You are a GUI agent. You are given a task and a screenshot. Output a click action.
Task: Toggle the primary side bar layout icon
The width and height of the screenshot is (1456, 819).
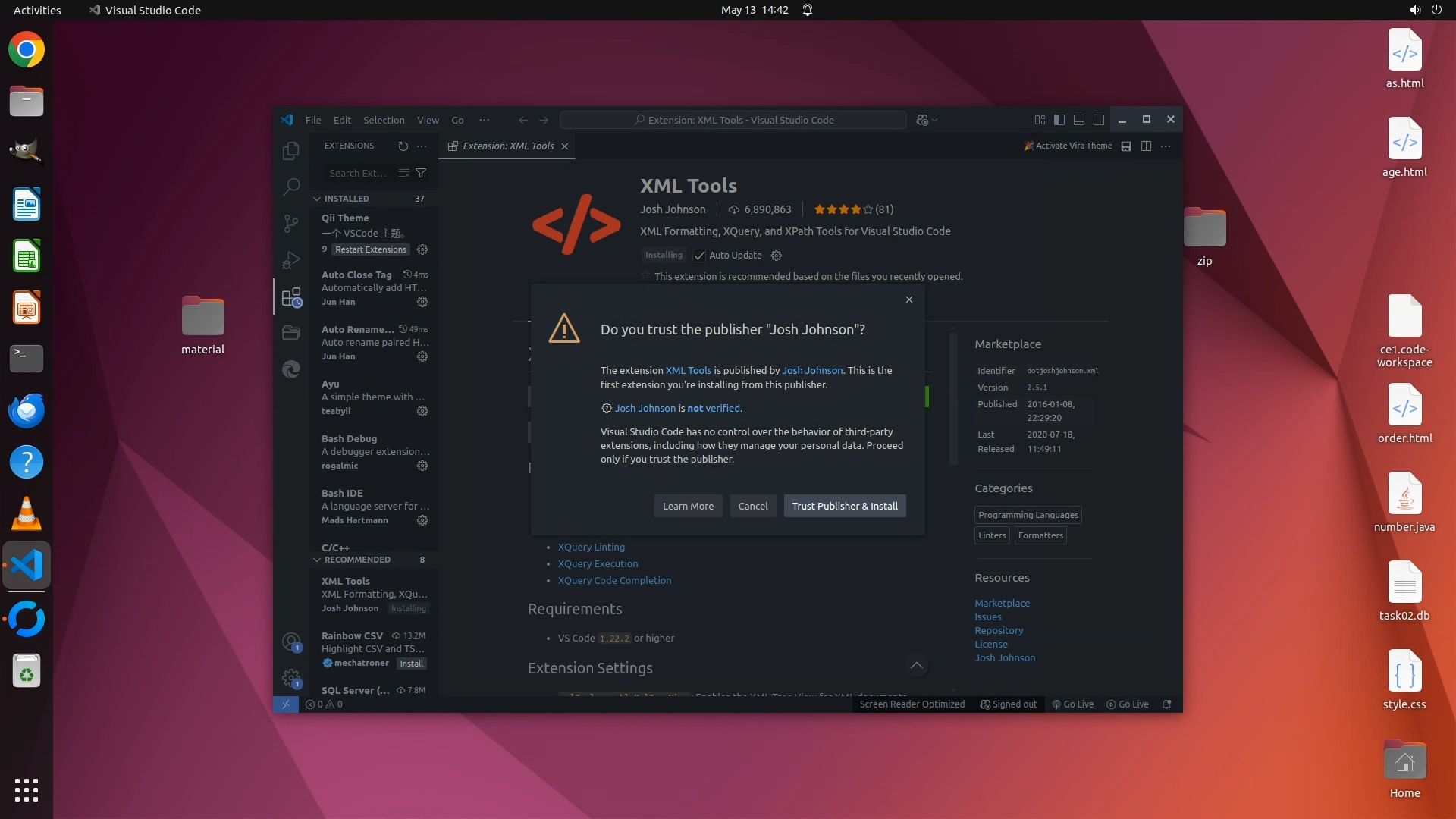[1059, 120]
